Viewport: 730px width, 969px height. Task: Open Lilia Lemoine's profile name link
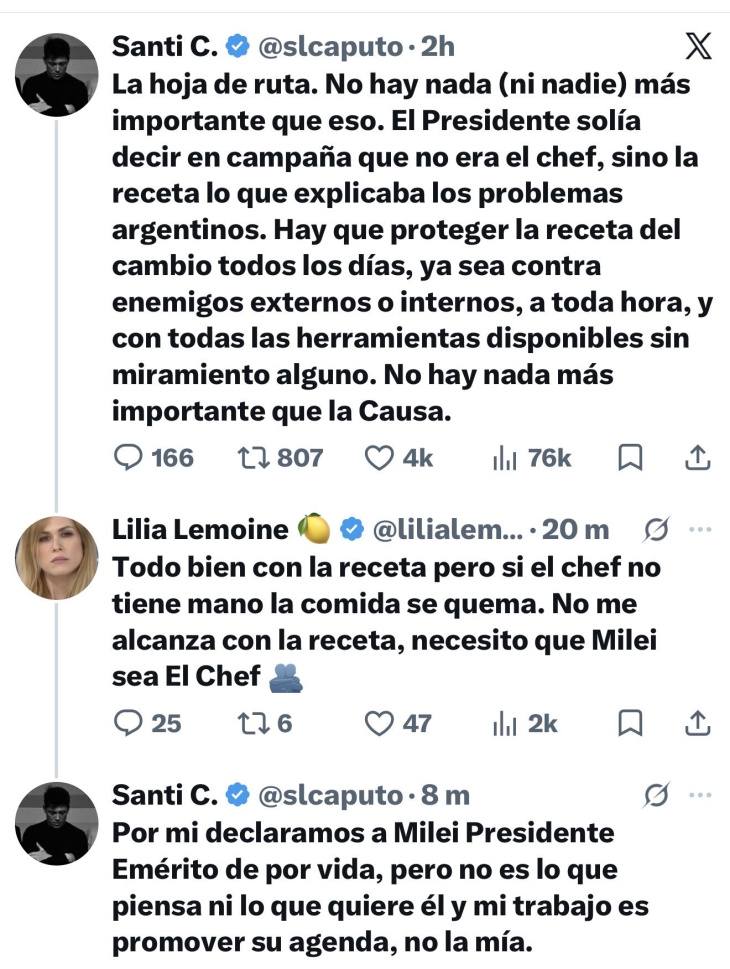coord(200,530)
